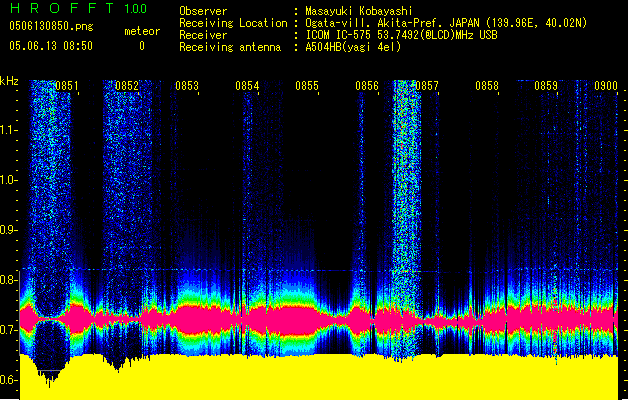629x400 pixels.
Task: Click the 0900 time marker
Action: click(606, 86)
